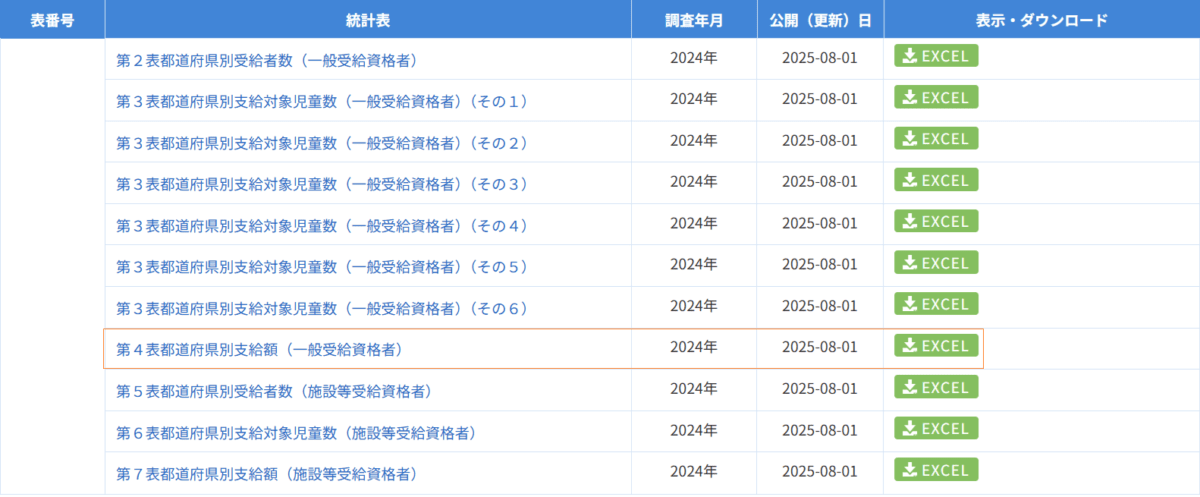Download EXCEL for highlighted 第4表 row

935,347
